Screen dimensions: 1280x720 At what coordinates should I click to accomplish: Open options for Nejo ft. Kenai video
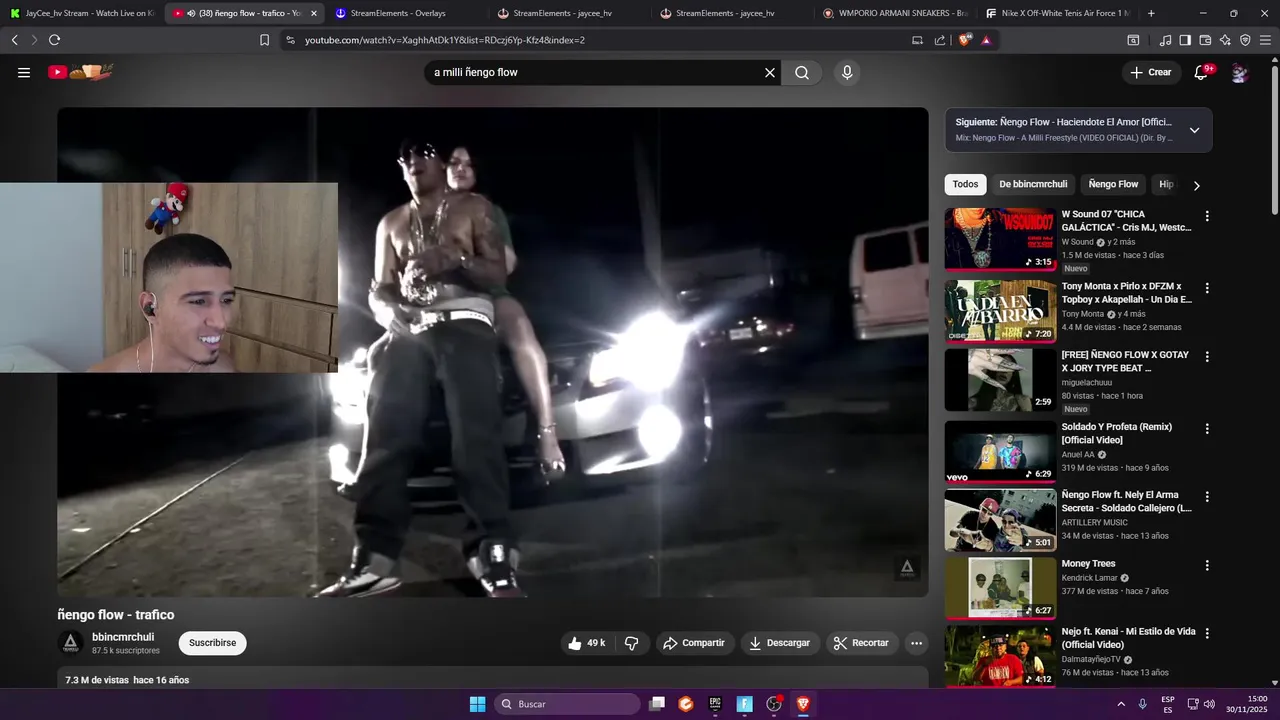pos(1207,633)
